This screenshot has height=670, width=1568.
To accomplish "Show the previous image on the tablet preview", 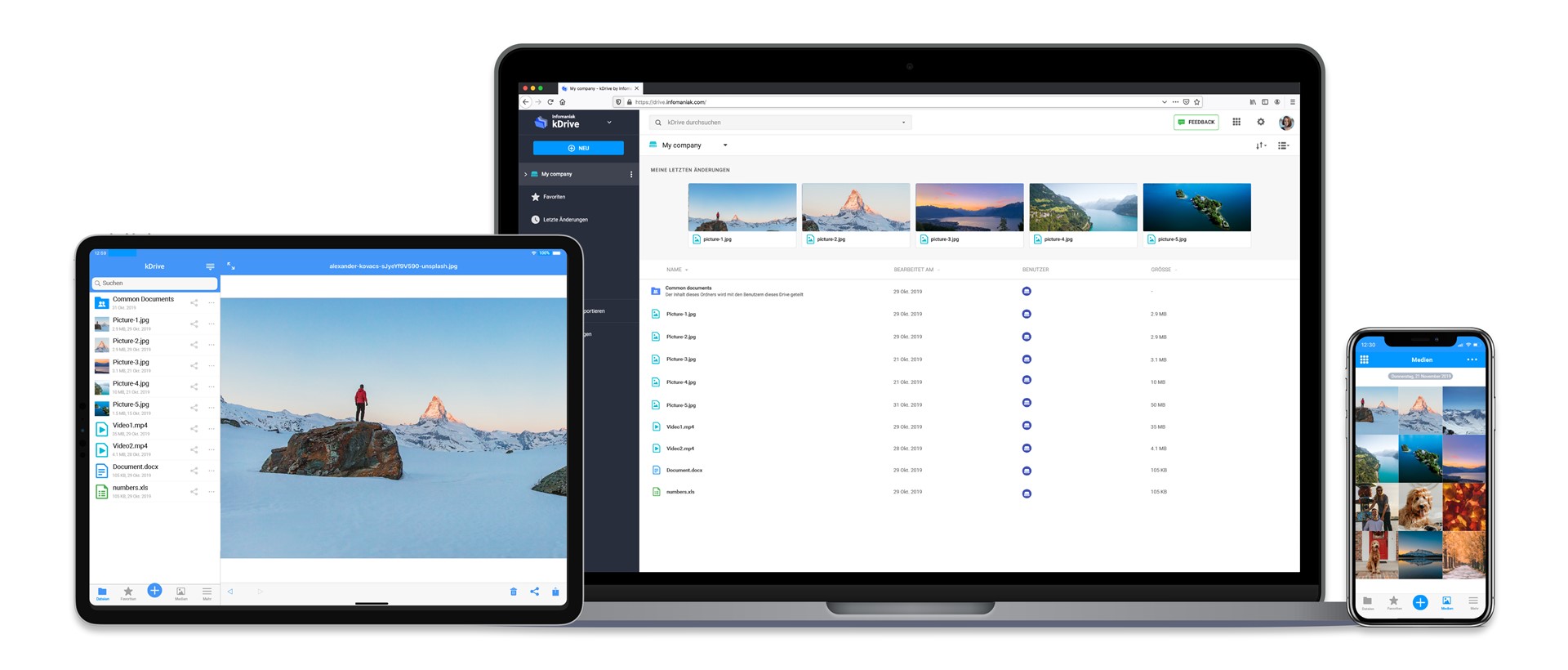I will click(230, 592).
